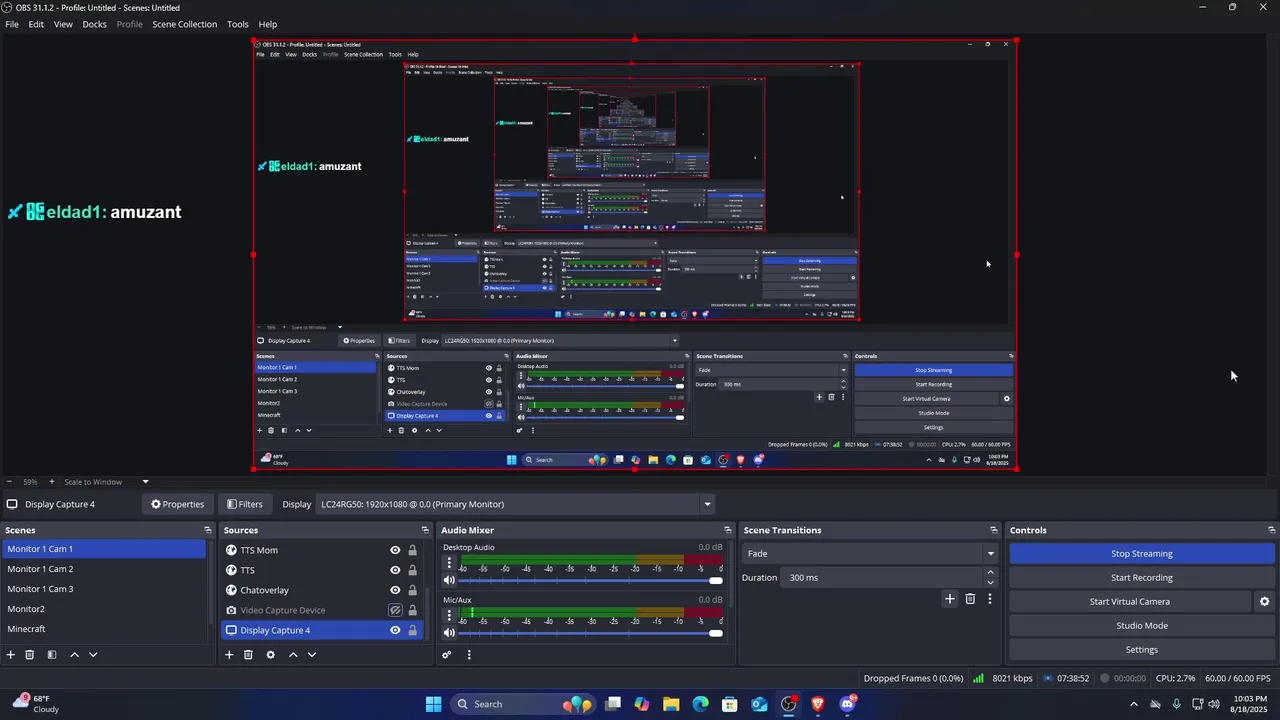Screen dimensions: 1280x720
Task: Open source properties gear in the Sources toolbar
Action: 270,655
